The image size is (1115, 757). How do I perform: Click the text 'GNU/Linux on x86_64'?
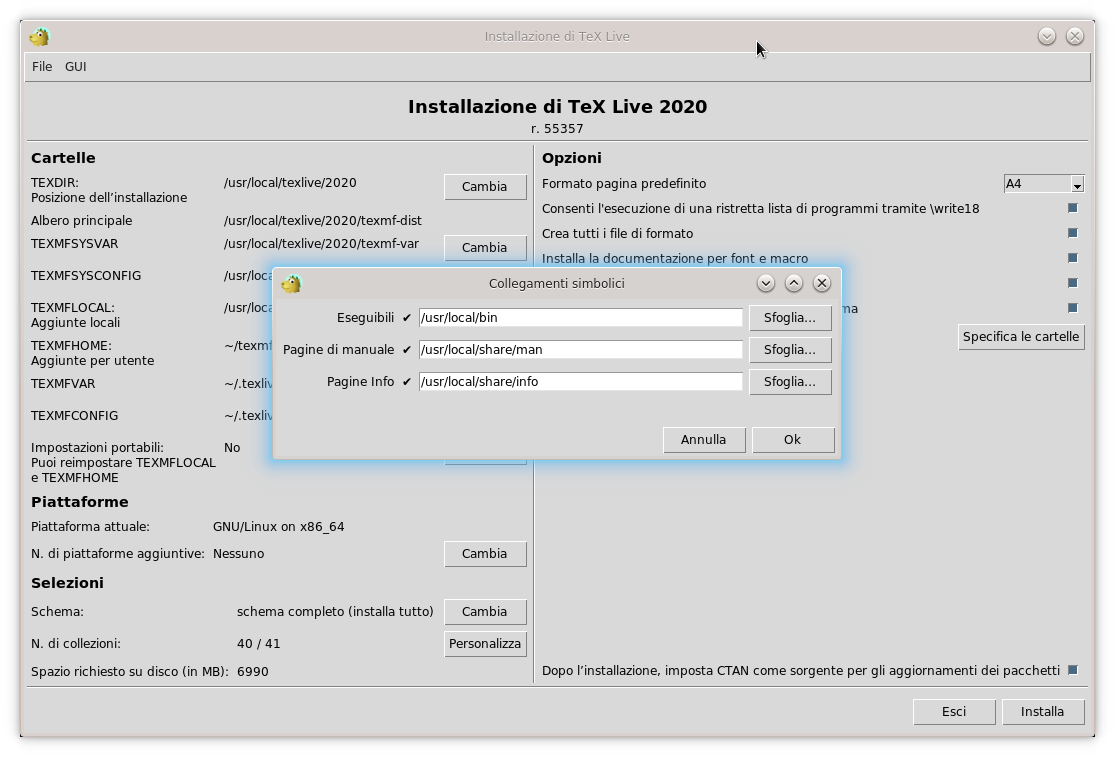(278, 527)
